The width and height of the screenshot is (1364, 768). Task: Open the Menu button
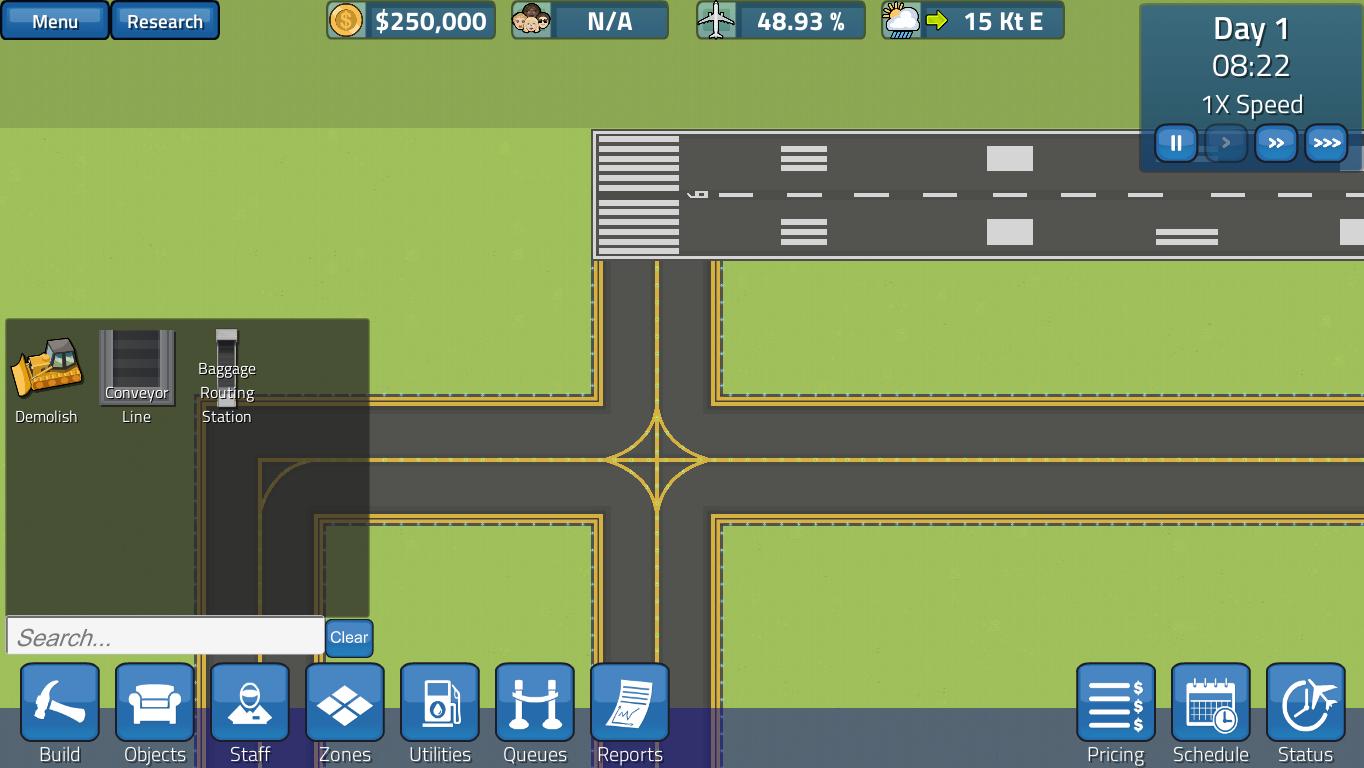[55, 21]
